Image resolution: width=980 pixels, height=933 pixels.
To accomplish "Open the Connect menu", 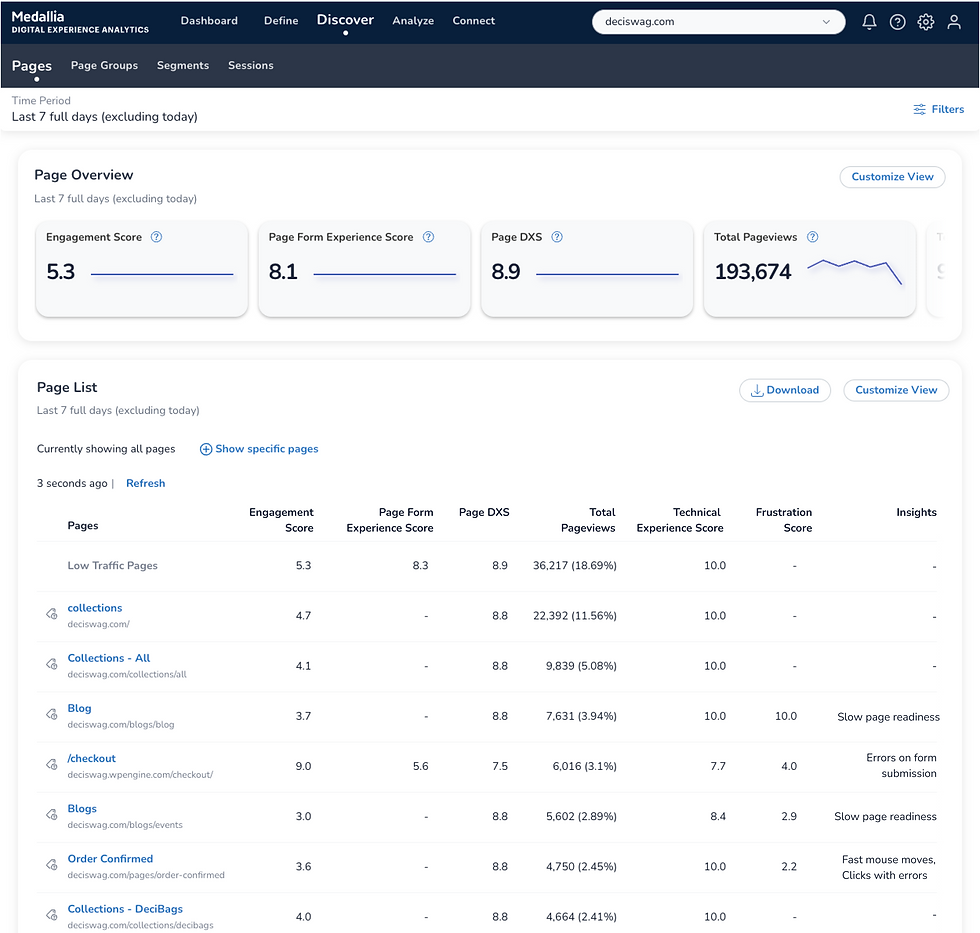I will 473,21.
